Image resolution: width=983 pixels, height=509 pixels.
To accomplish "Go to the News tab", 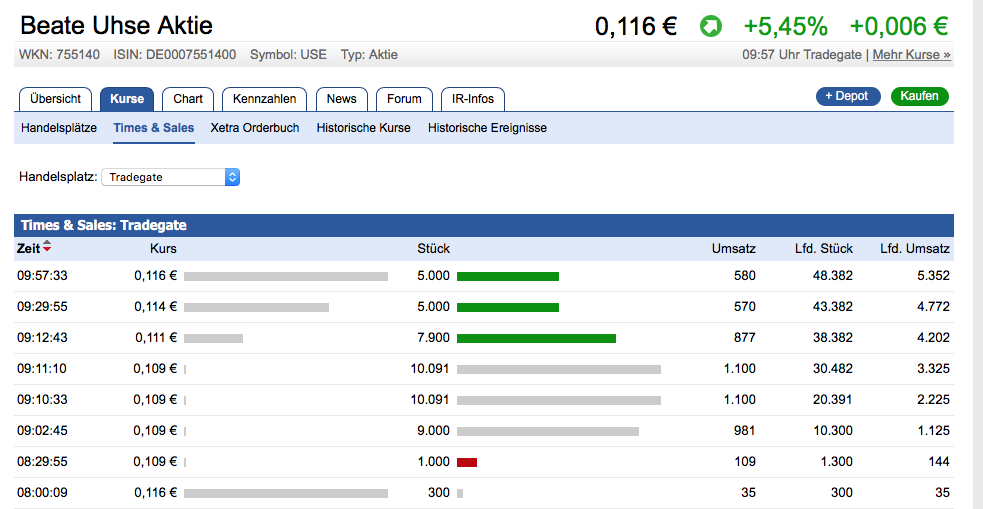I will tap(342, 98).
